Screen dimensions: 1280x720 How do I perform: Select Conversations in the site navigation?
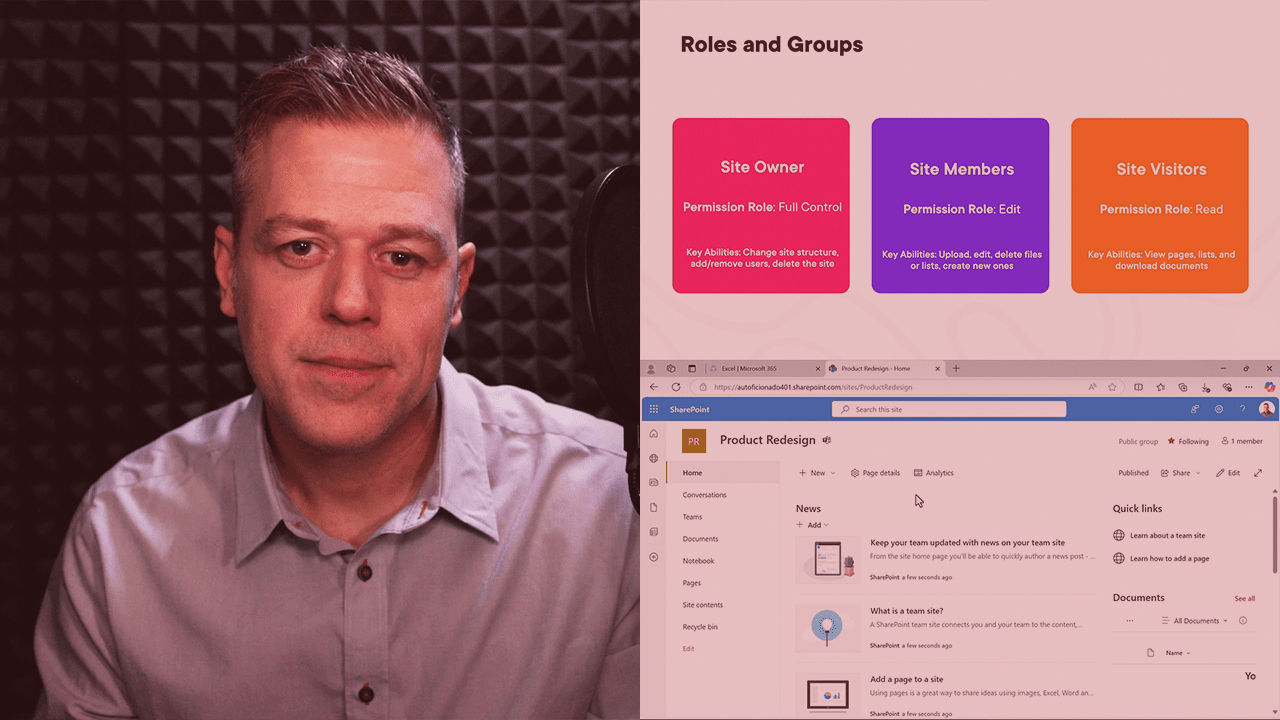704,494
